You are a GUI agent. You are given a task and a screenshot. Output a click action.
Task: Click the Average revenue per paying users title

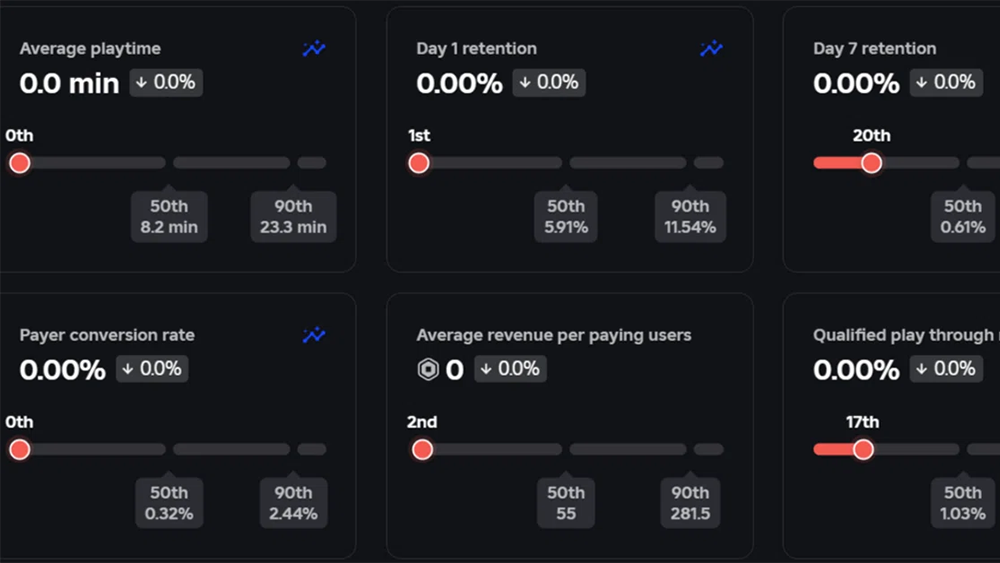point(553,335)
